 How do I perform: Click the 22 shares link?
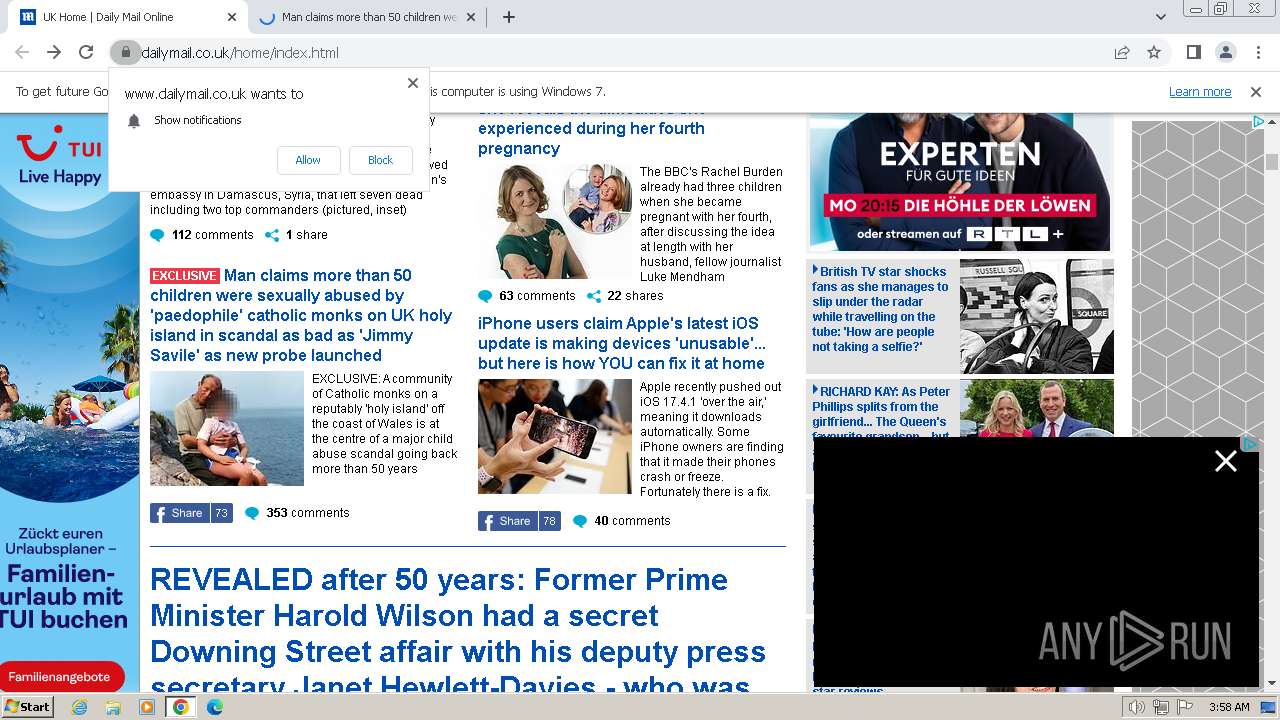[625, 296]
